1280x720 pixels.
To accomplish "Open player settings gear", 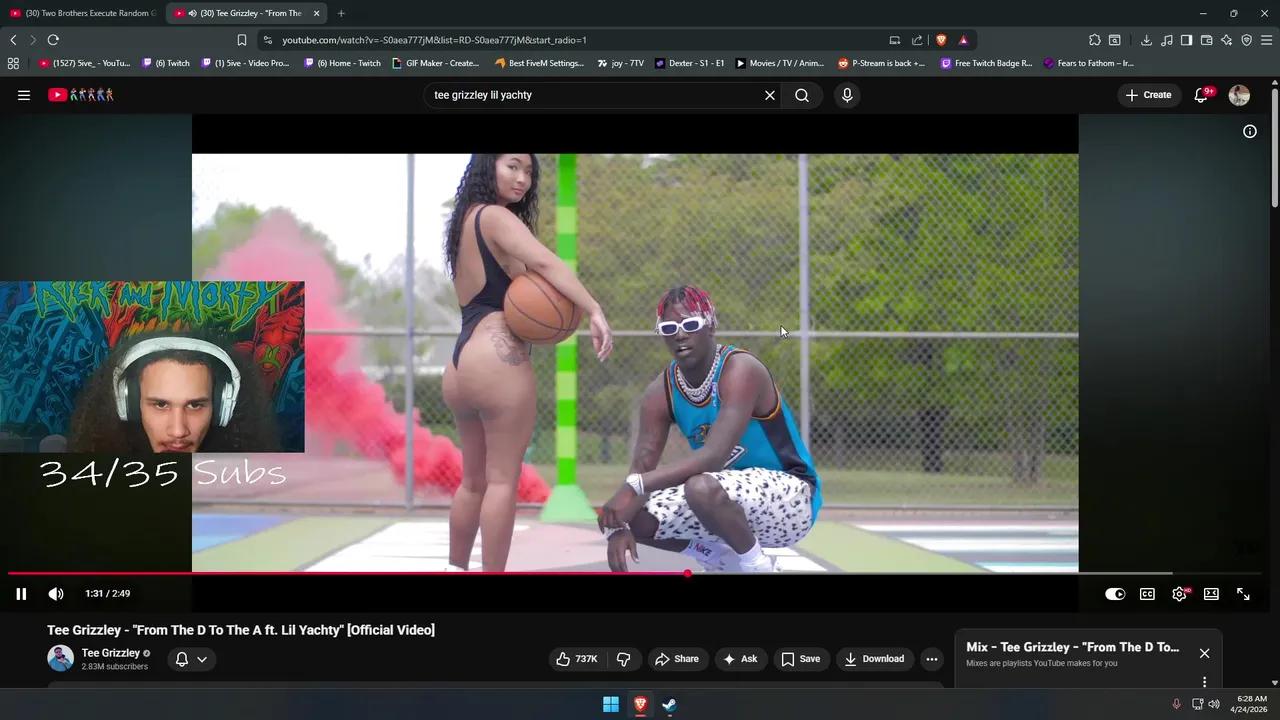I will point(1179,594).
